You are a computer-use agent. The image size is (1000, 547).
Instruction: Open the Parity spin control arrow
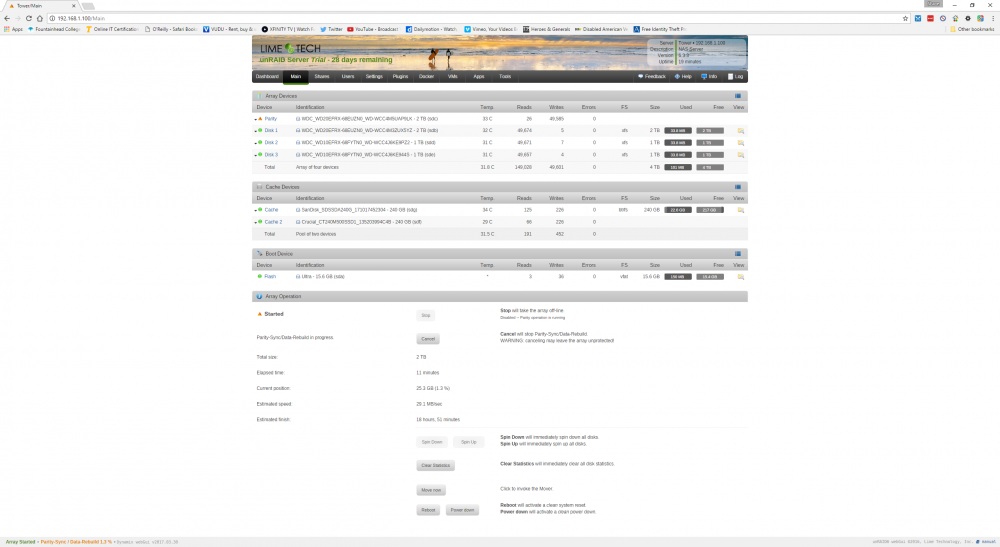(256, 119)
